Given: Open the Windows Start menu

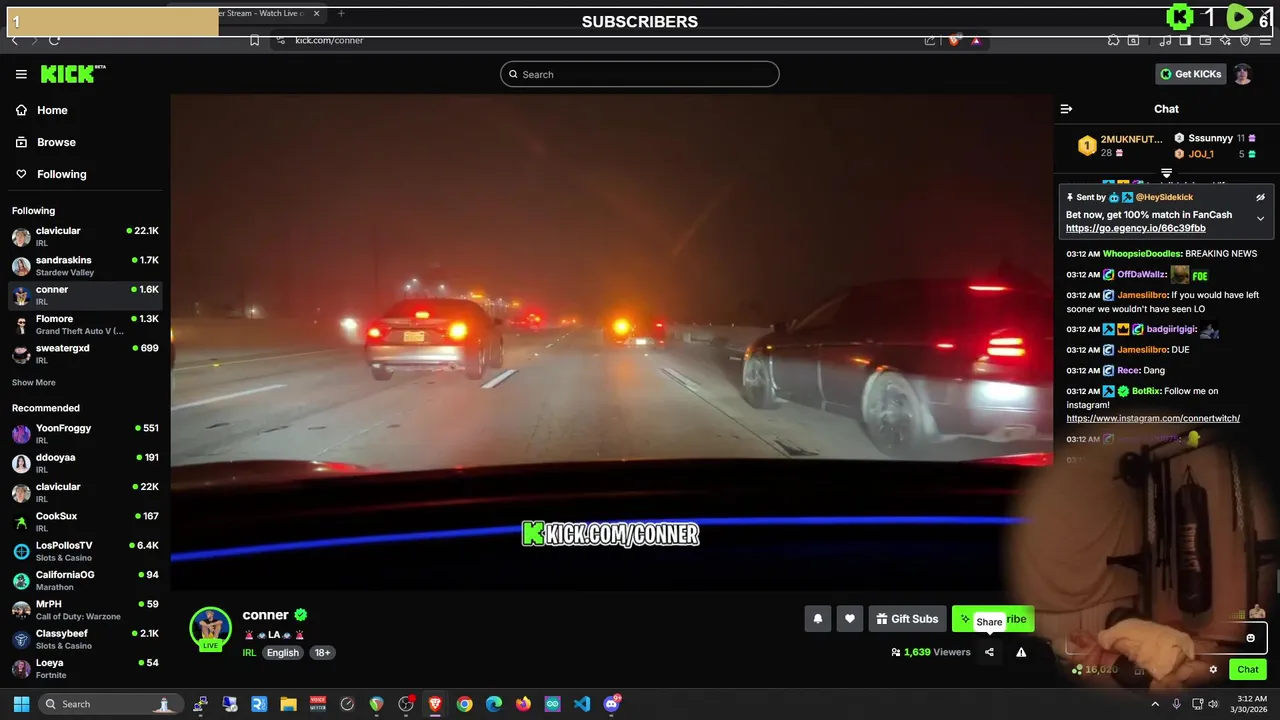Looking at the screenshot, I should (x=20, y=704).
